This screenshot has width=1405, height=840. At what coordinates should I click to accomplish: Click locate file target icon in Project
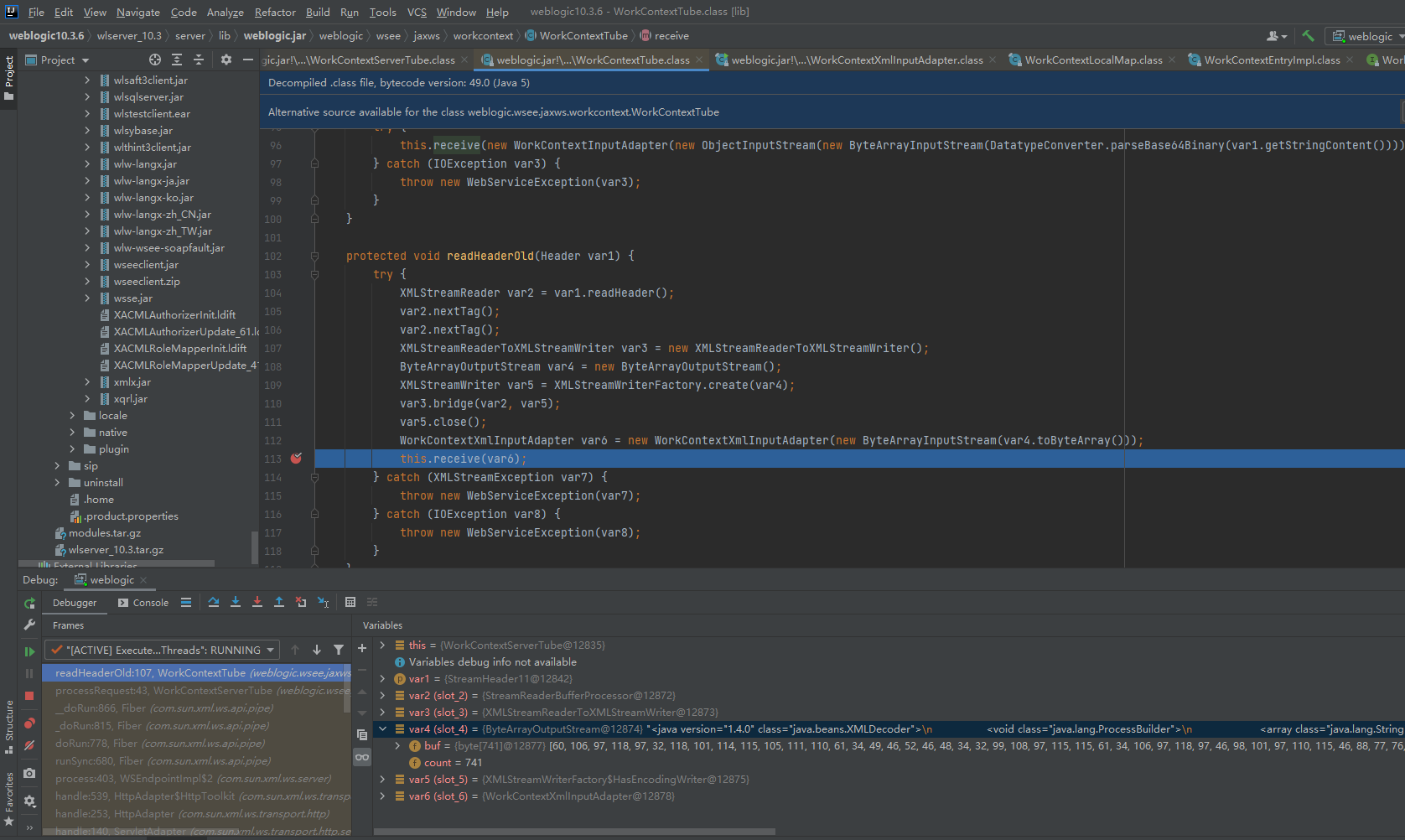155,60
